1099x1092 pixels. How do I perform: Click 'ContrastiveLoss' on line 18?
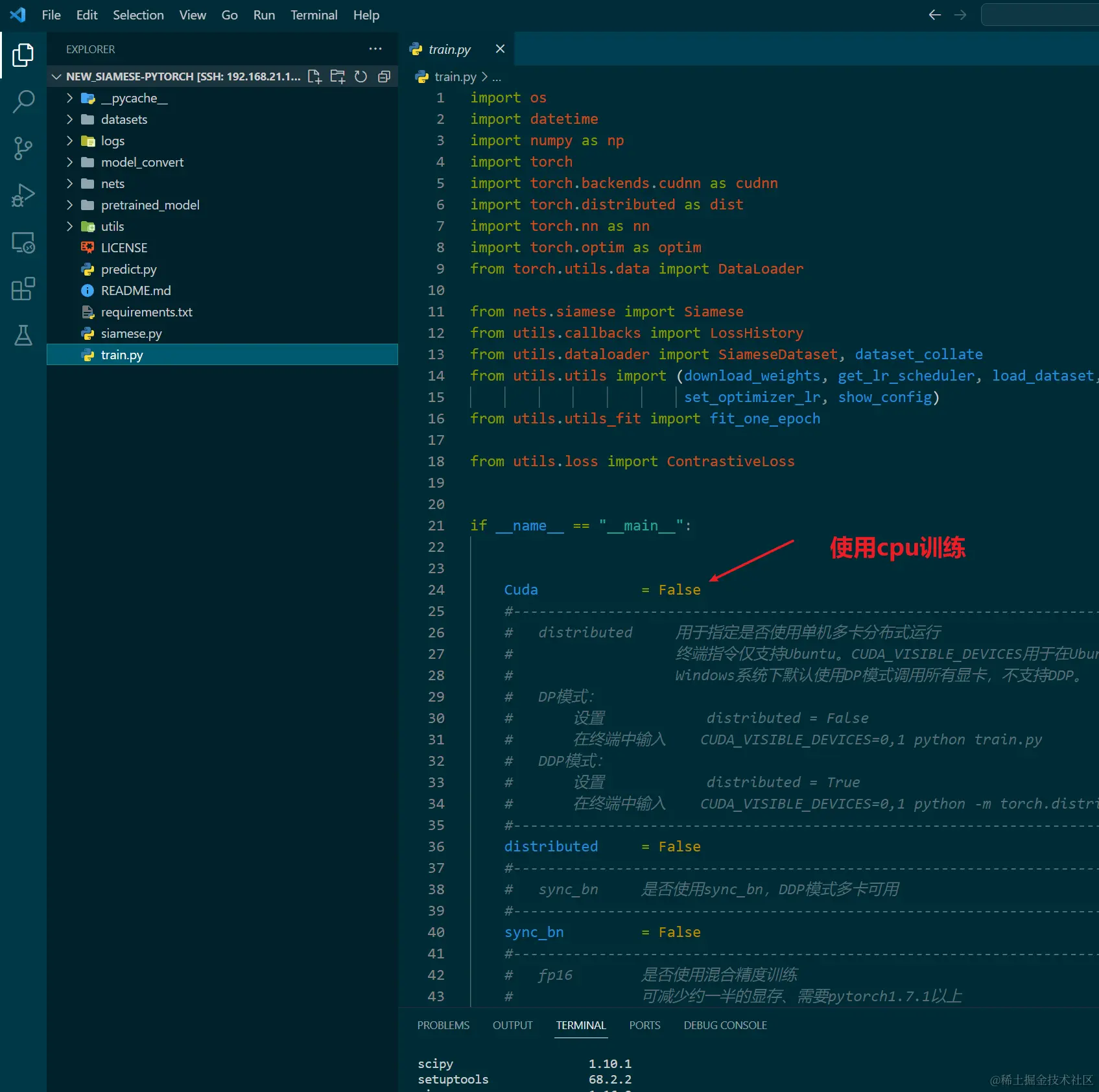coord(731,462)
